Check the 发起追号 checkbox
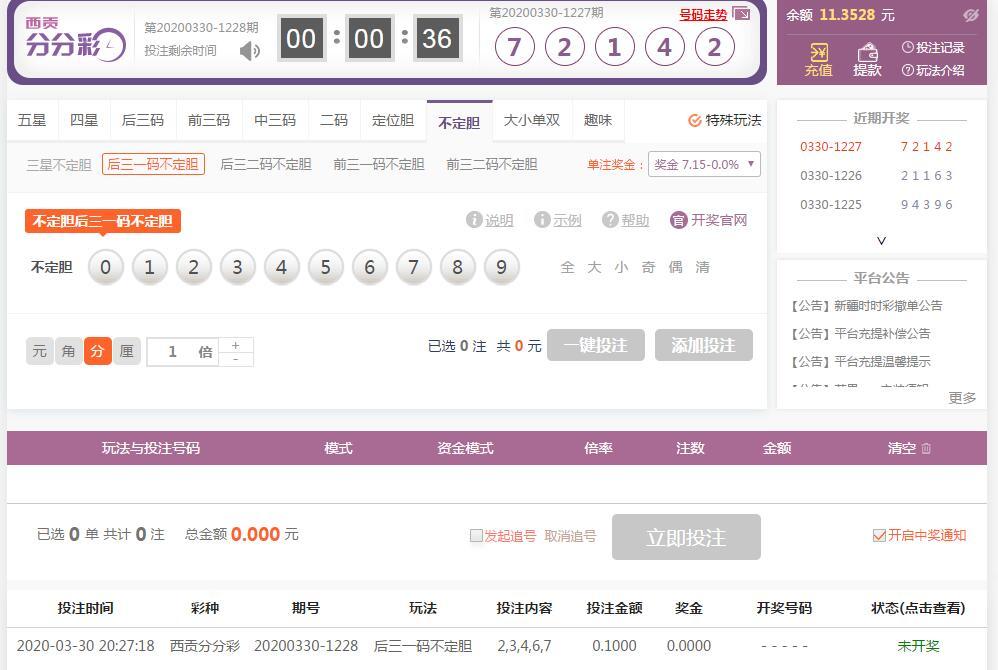Image resolution: width=998 pixels, height=670 pixels. coord(476,536)
